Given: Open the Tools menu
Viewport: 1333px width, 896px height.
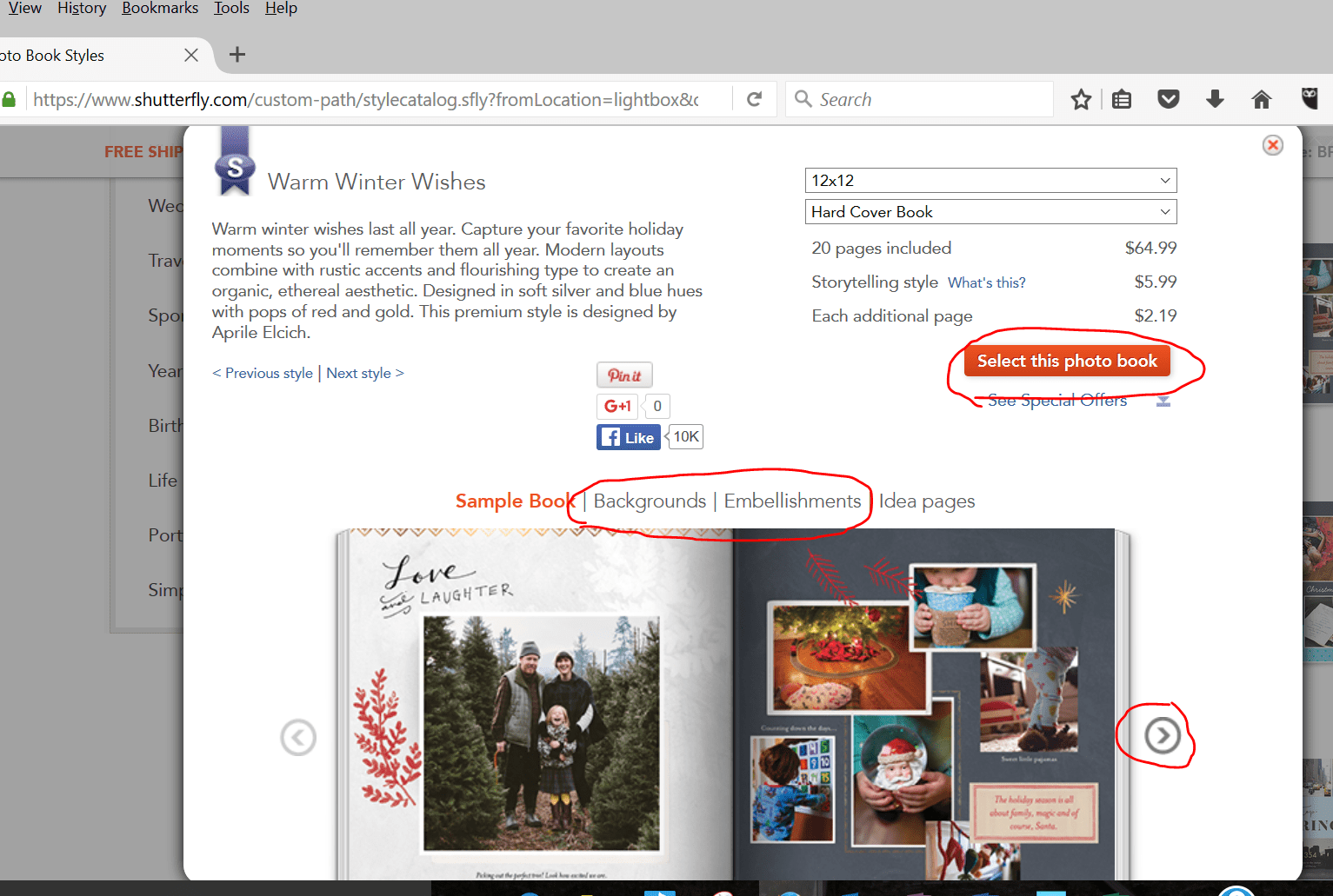Looking at the screenshot, I should pos(231,9).
